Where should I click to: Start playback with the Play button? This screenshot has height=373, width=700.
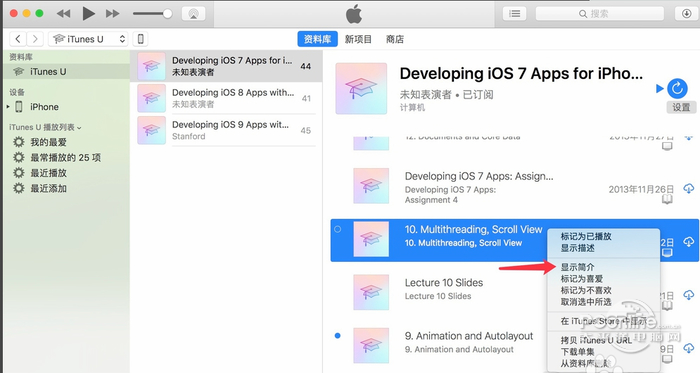point(88,14)
